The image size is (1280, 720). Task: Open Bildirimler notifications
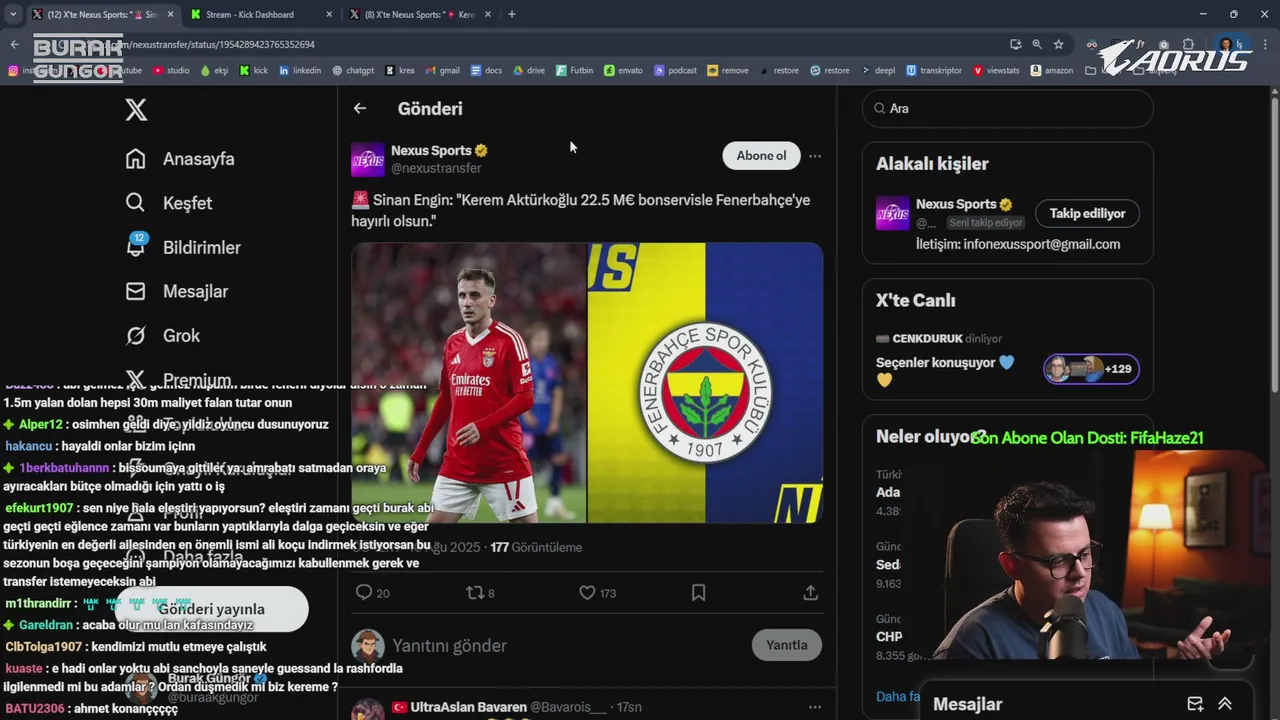183,247
